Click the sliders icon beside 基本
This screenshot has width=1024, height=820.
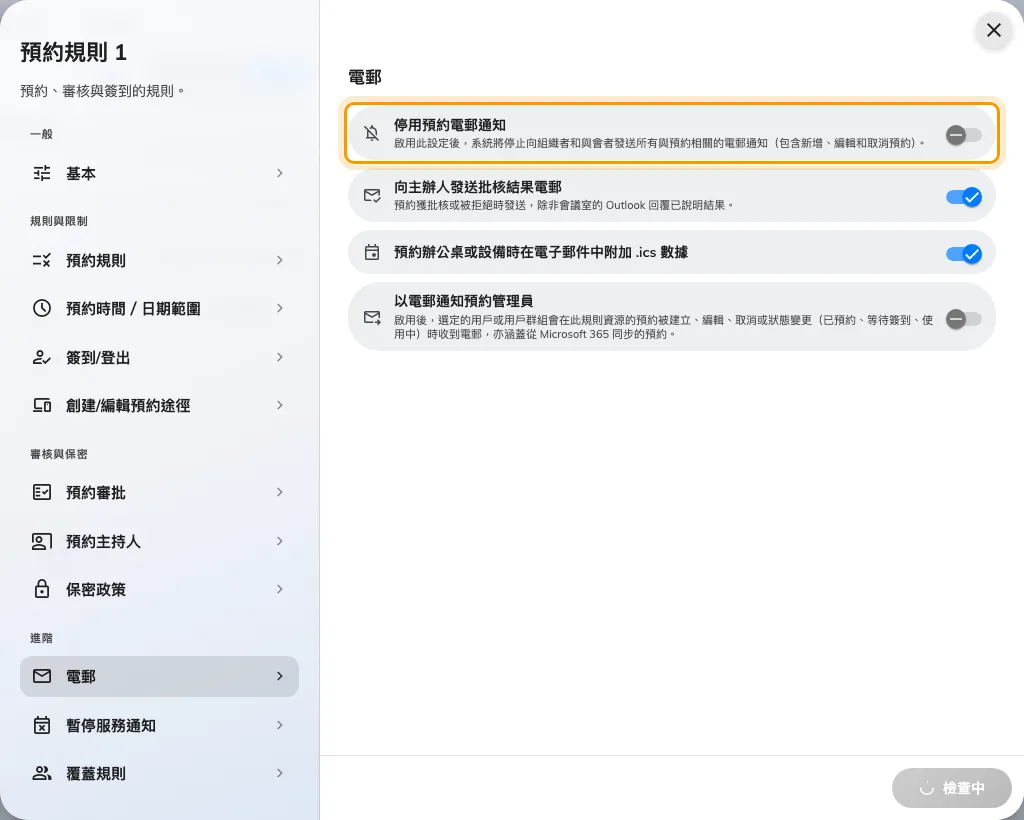pyautogui.click(x=42, y=173)
